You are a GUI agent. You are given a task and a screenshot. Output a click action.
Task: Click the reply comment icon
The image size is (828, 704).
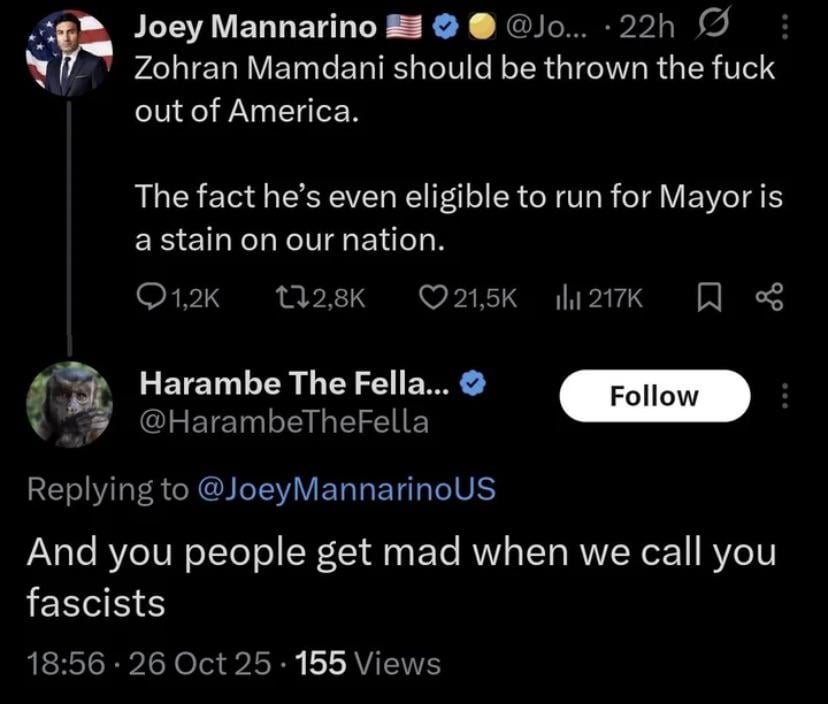[148, 297]
